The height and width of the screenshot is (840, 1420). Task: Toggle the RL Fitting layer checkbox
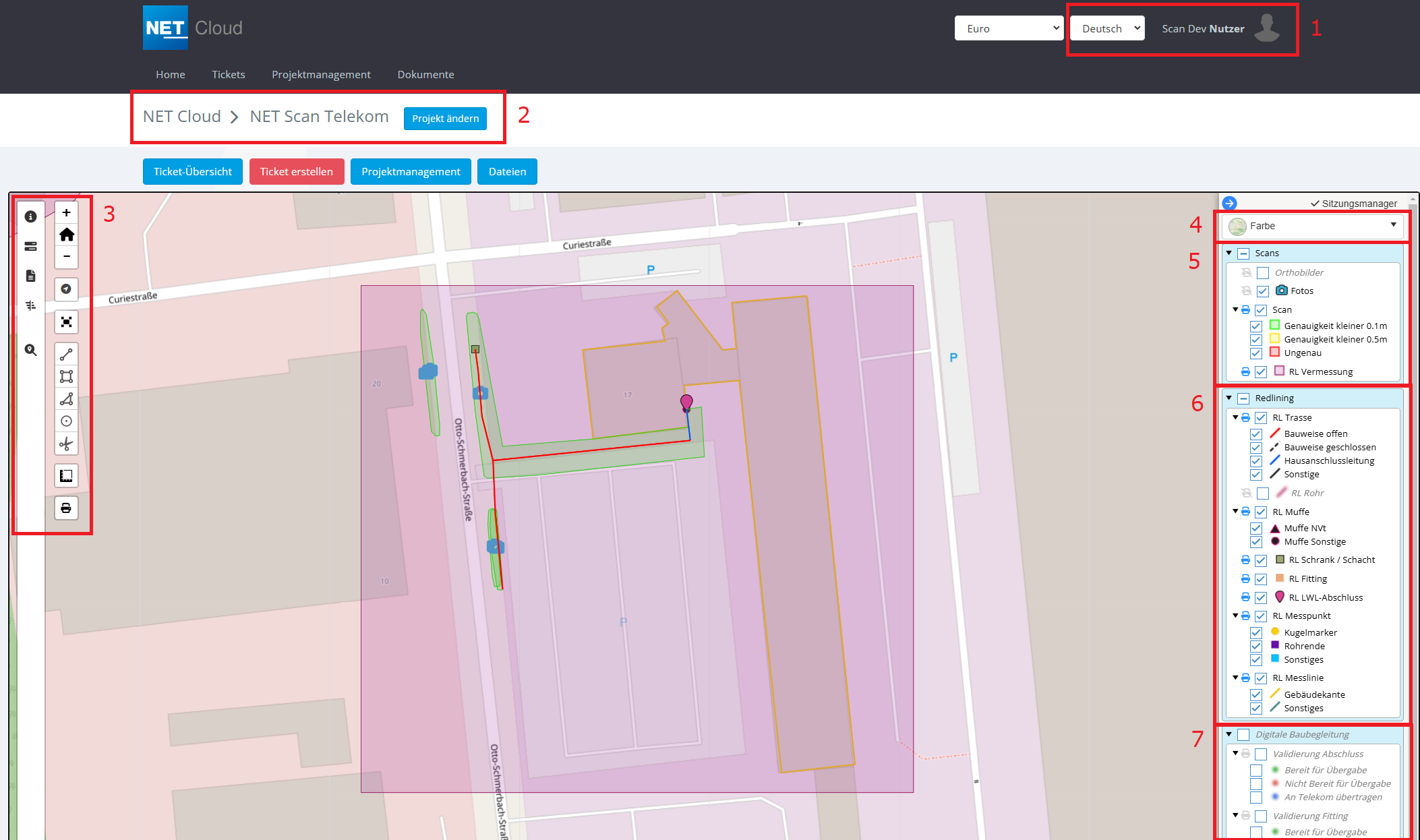click(x=1261, y=579)
